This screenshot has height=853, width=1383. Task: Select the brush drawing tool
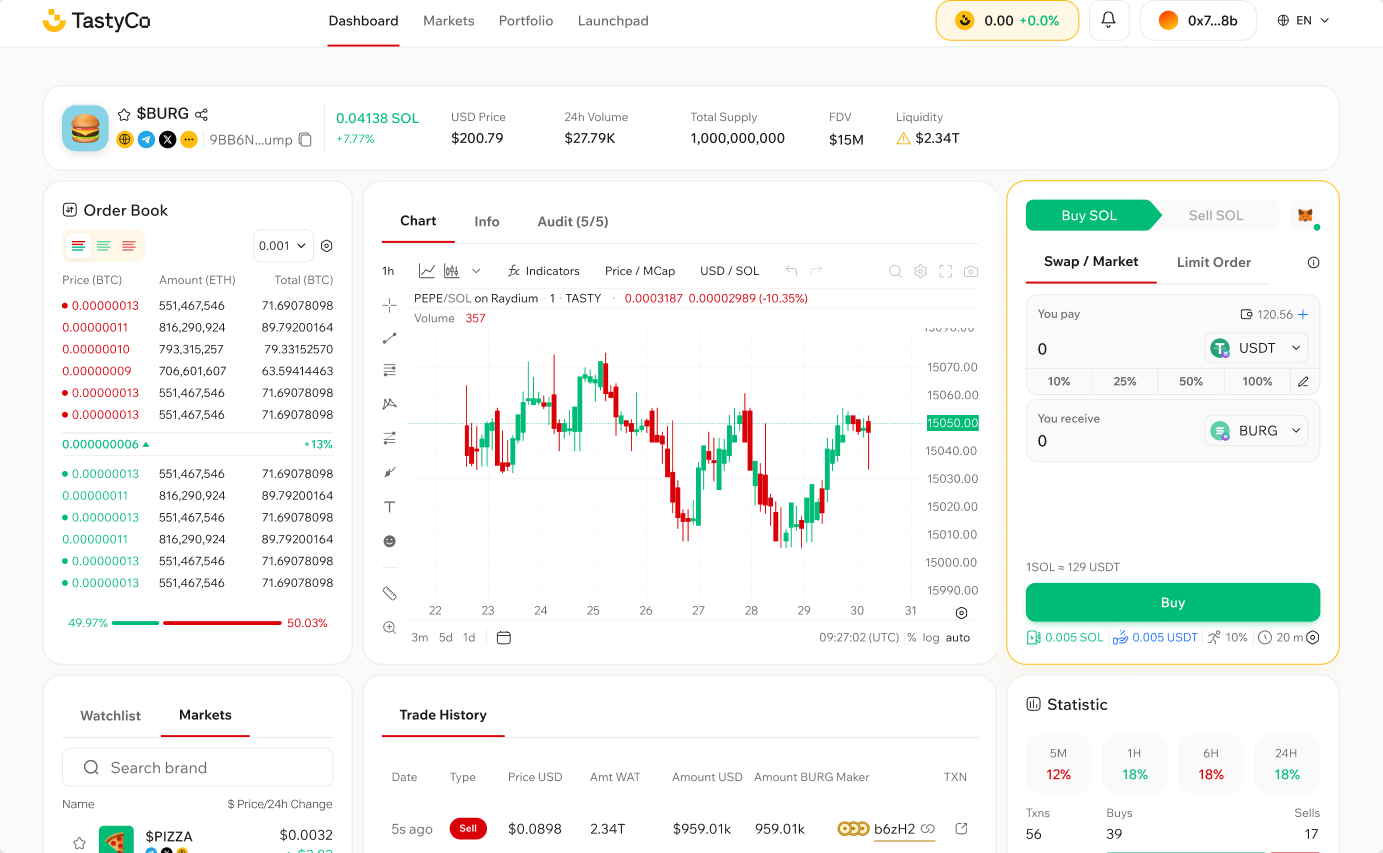pos(390,472)
